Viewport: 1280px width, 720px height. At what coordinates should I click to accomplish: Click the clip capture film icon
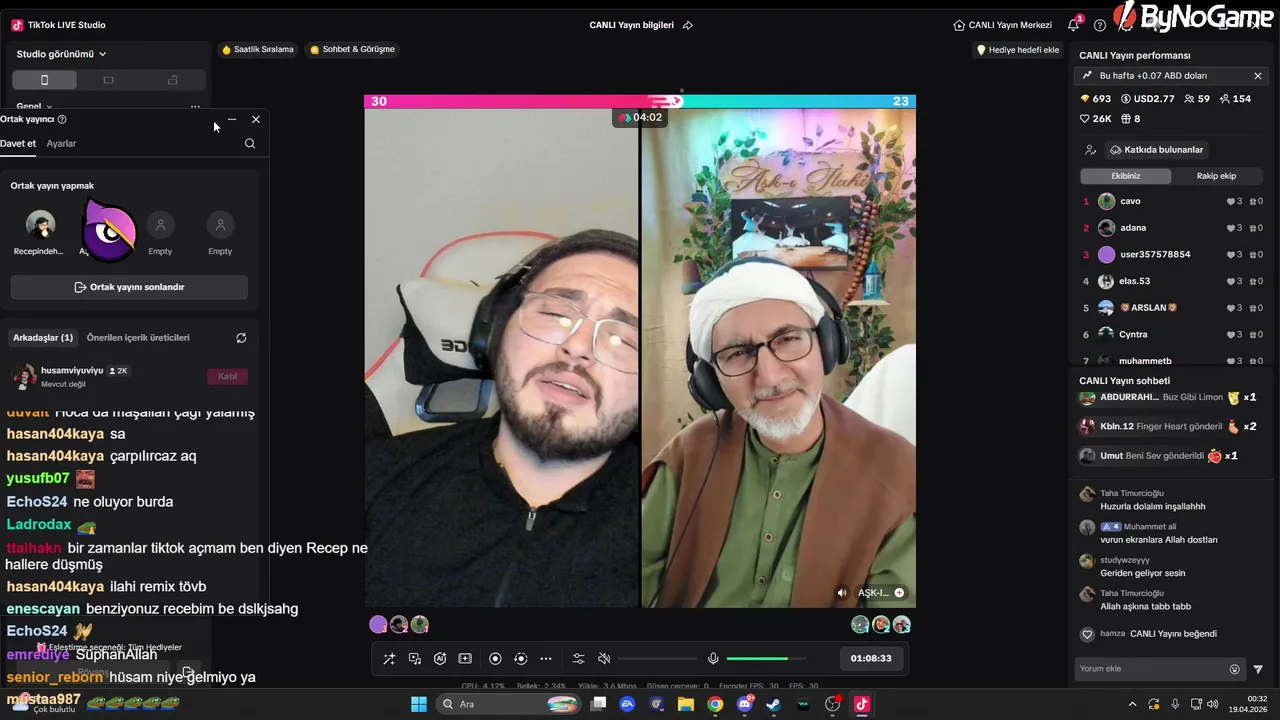(465, 658)
